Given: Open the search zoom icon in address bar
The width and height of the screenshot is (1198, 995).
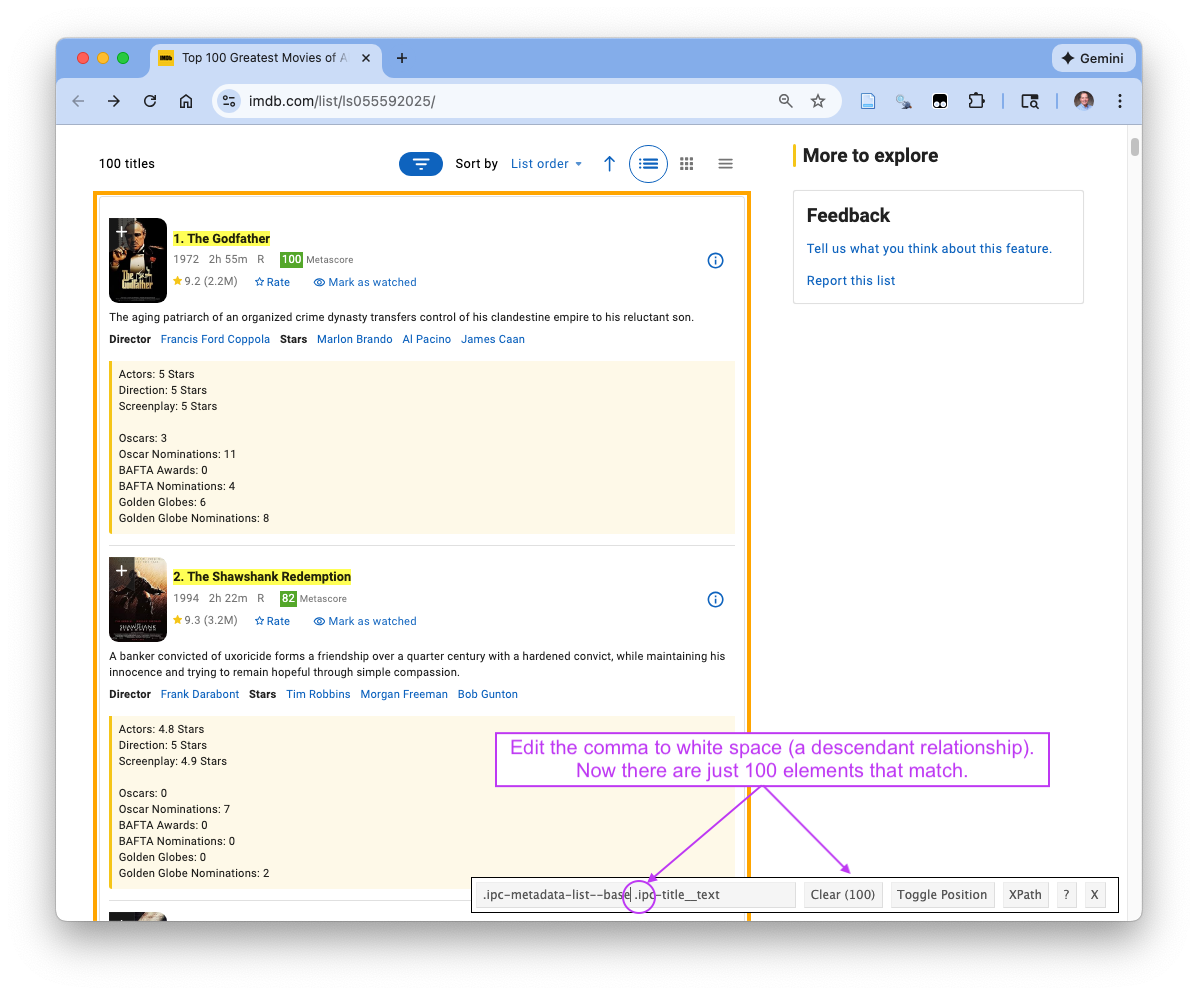Looking at the screenshot, I should point(786,100).
